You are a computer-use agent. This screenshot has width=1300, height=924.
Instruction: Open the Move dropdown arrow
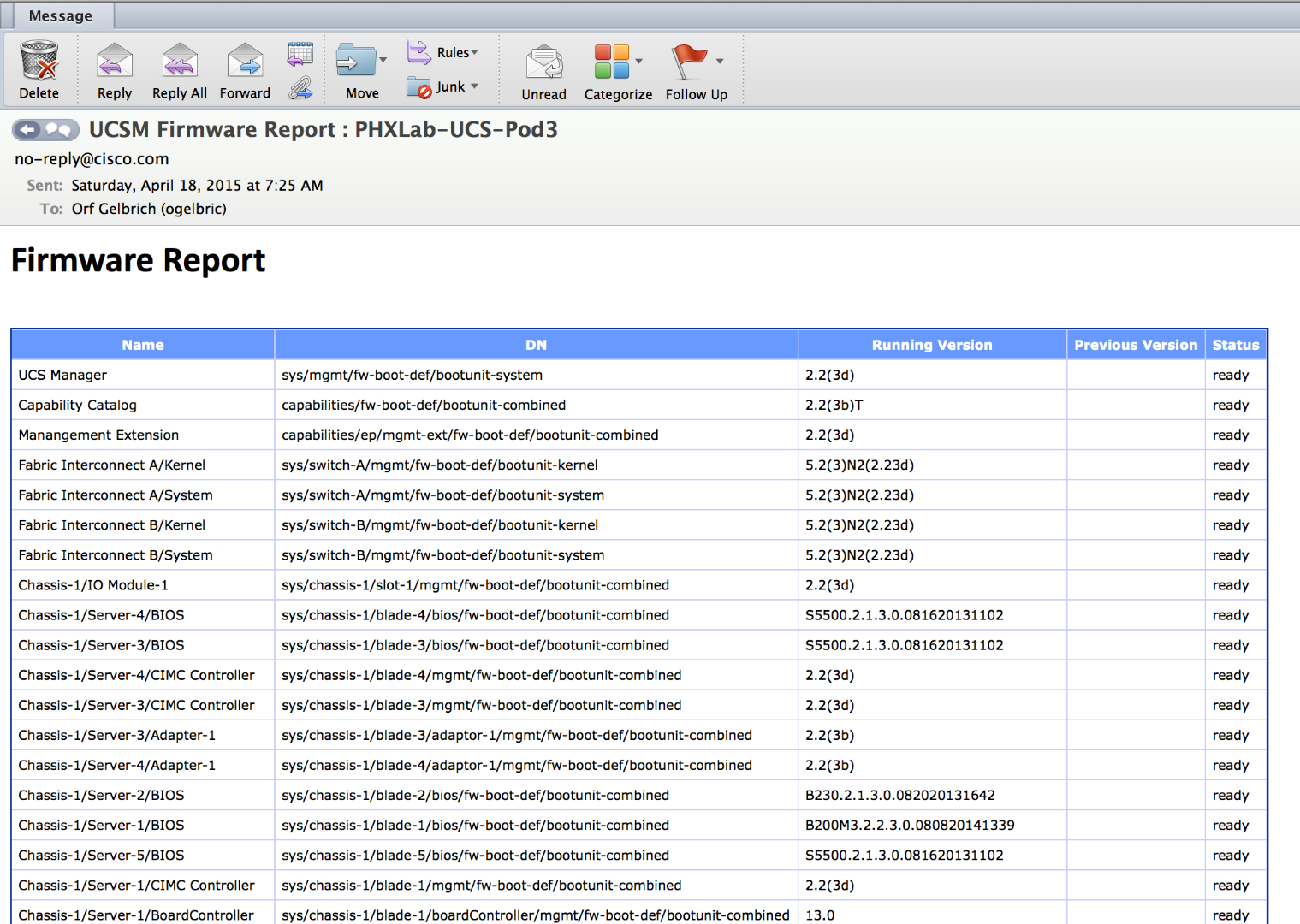[x=383, y=60]
